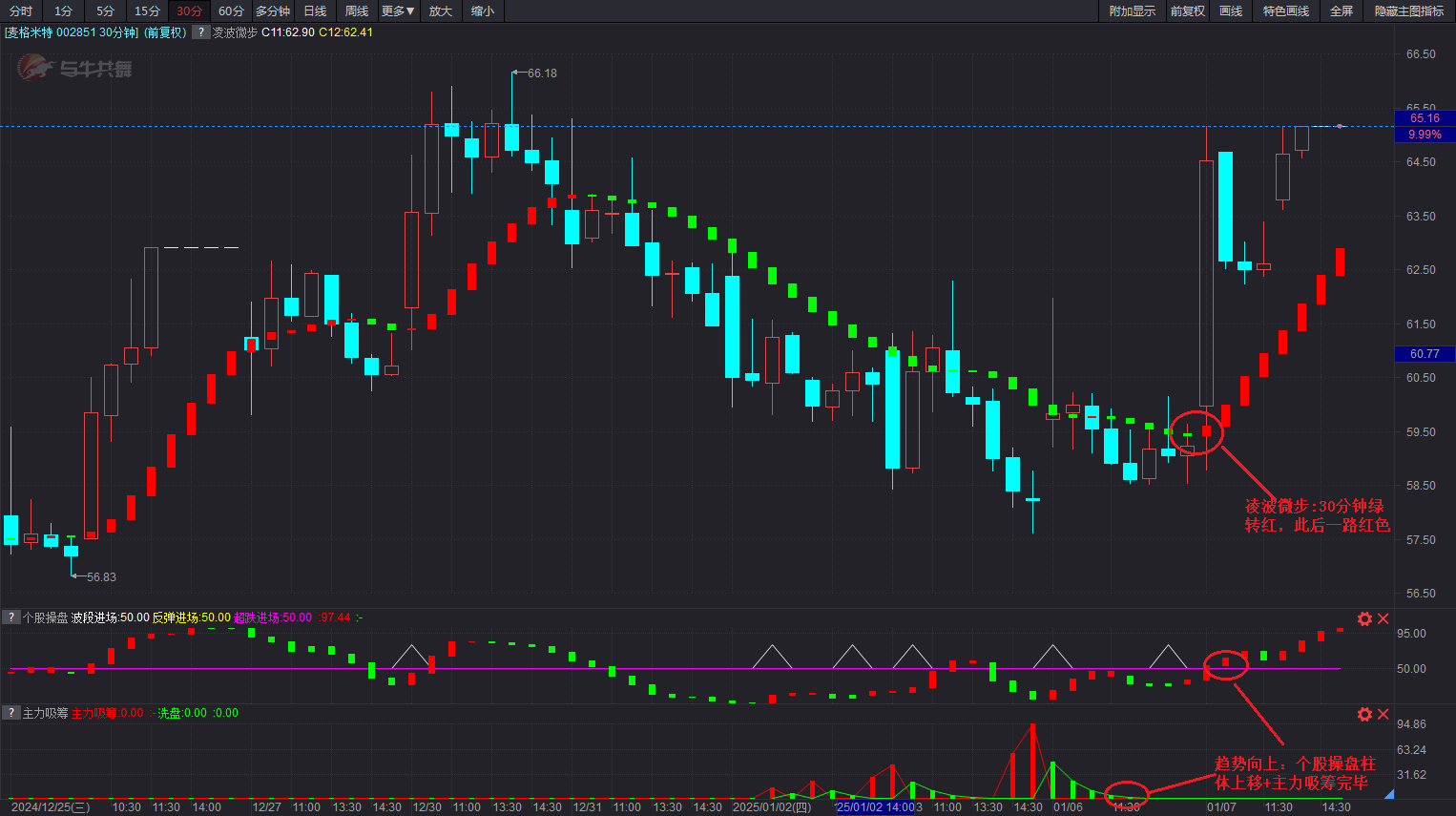Image resolution: width=1456 pixels, height=816 pixels.
Task: Click the 2025/01/02(四) date label
Action: point(772,807)
